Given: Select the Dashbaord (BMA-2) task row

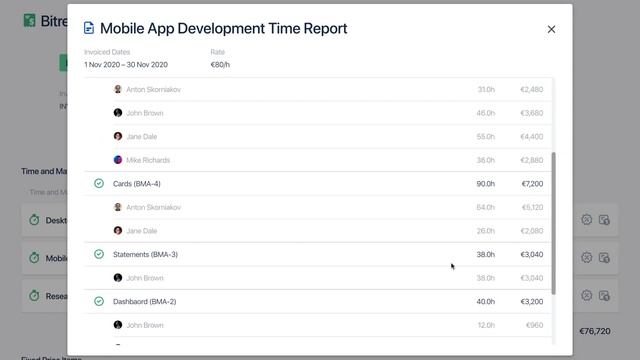Looking at the screenshot, I should (x=318, y=302).
